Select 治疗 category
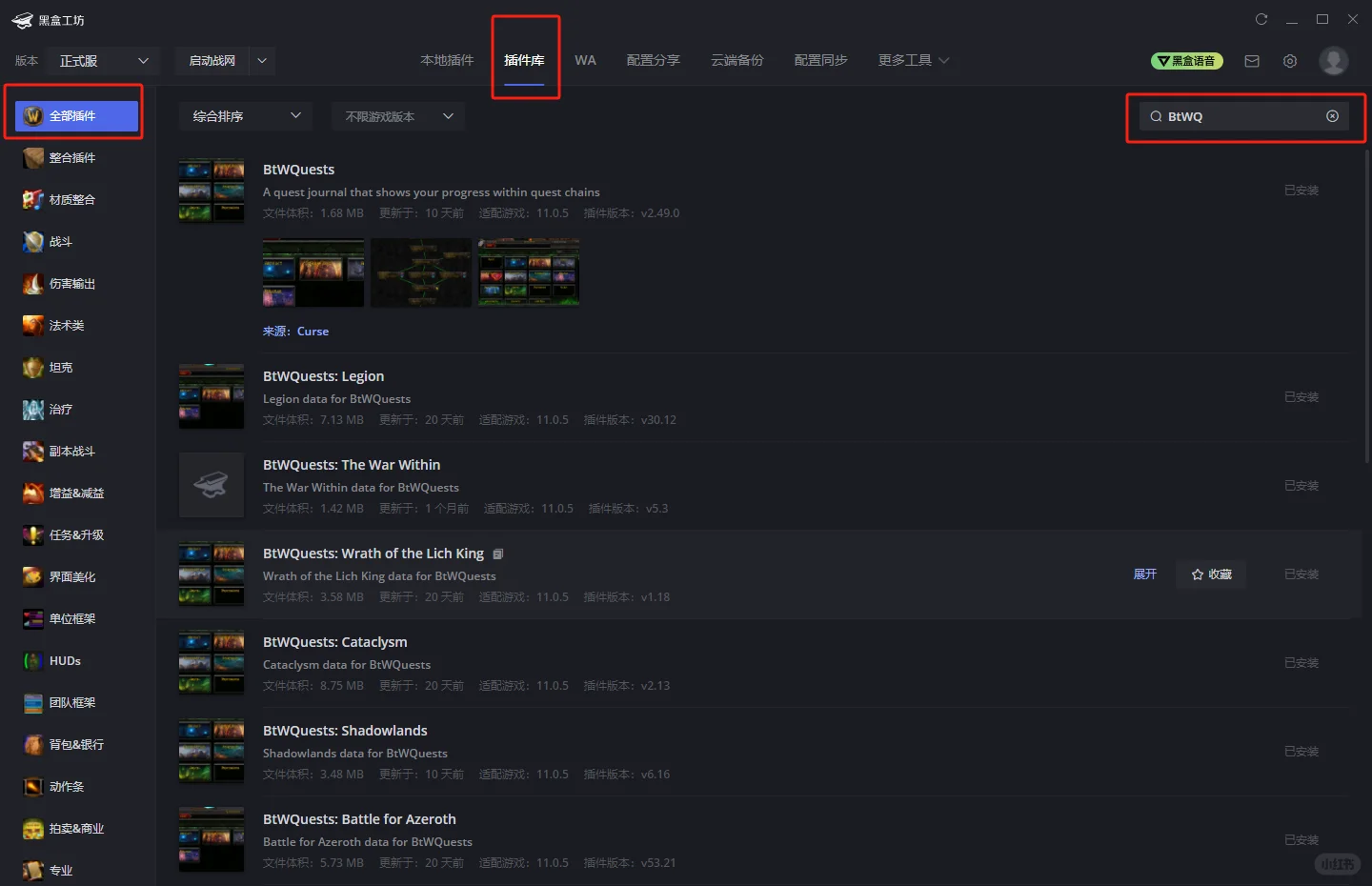Image resolution: width=1372 pixels, height=886 pixels. coord(77,410)
